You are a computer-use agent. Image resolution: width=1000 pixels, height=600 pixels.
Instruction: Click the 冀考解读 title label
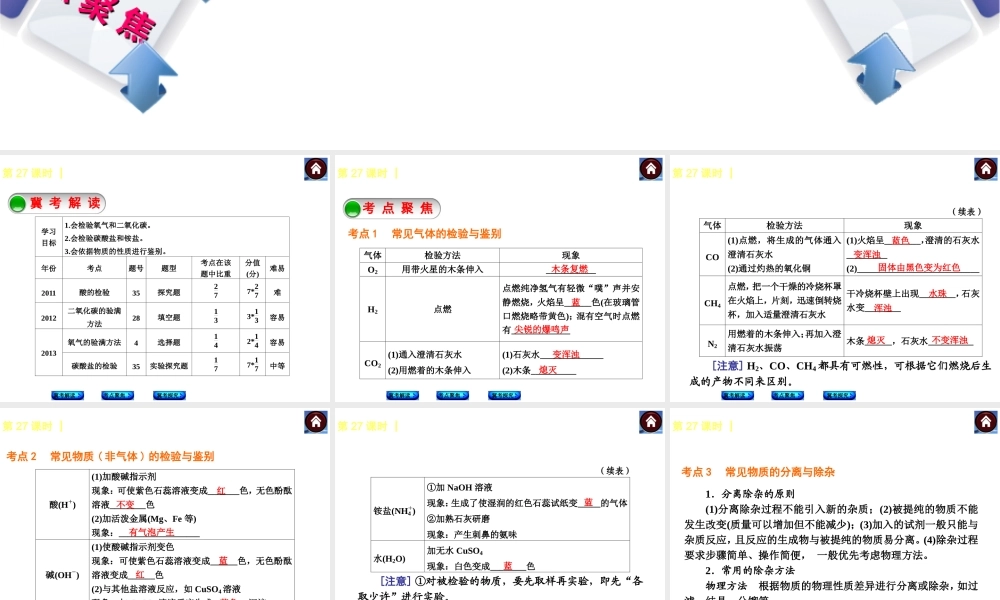(65, 203)
